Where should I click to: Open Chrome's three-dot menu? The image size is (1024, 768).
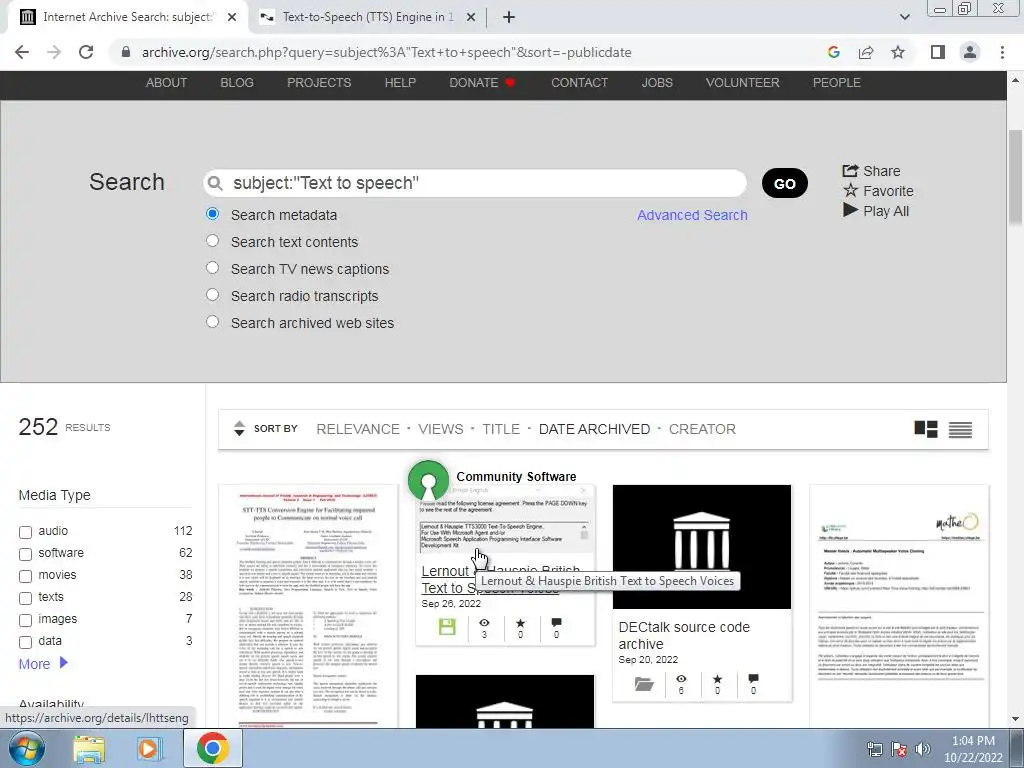point(1002,52)
